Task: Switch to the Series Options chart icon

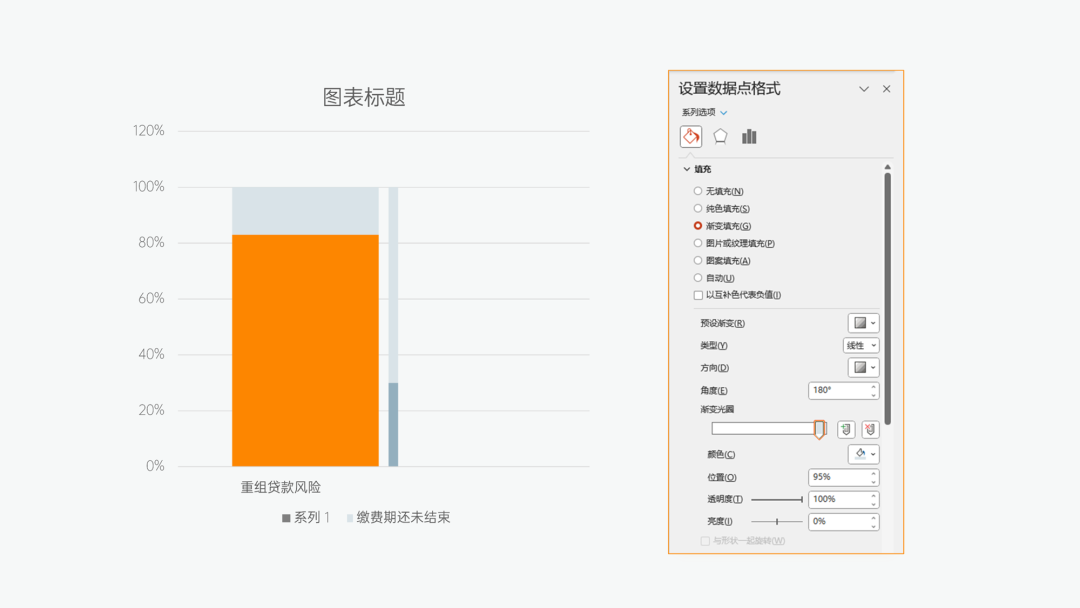Action: (749, 136)
